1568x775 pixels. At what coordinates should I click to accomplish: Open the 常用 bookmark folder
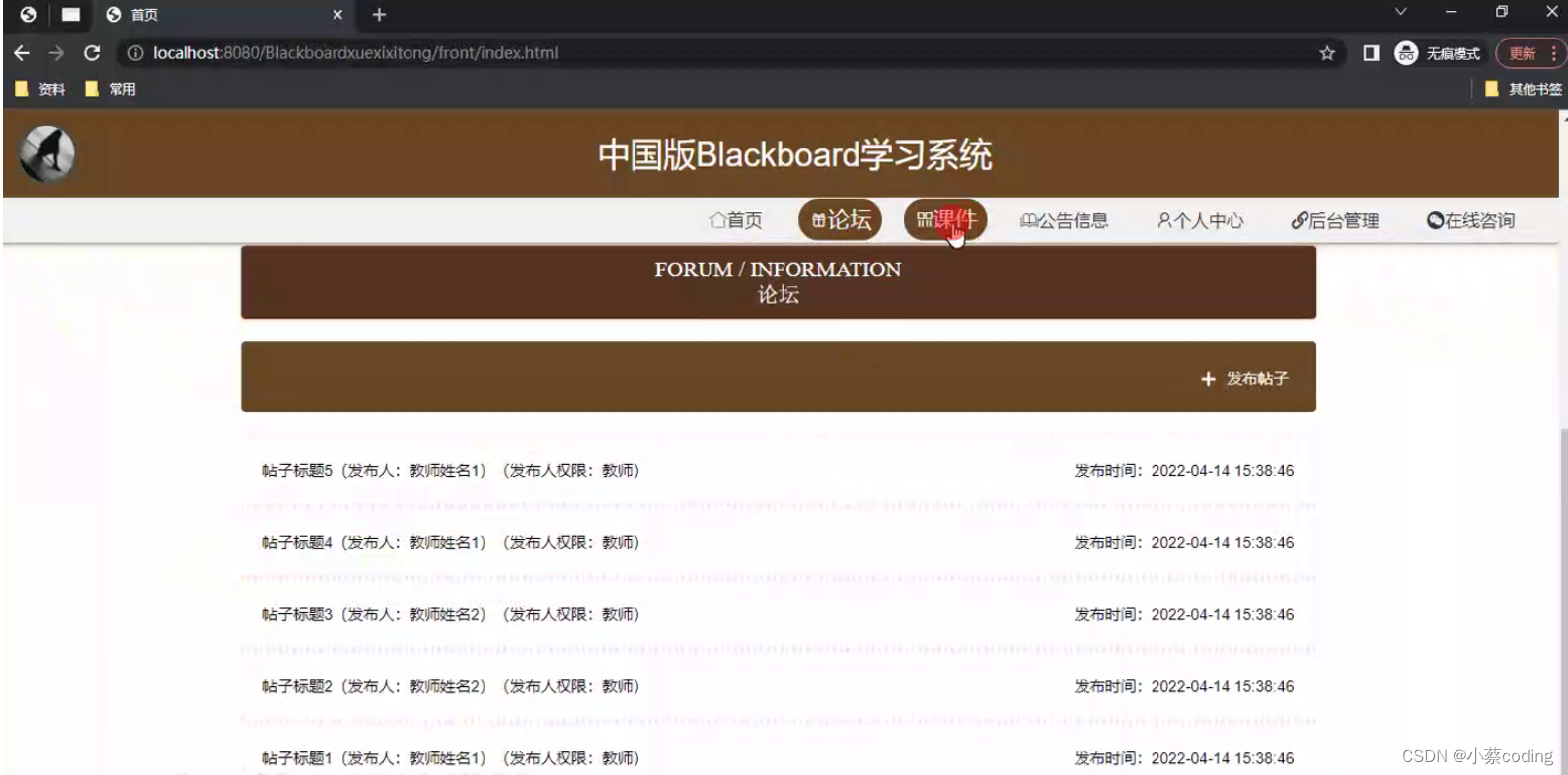tap(111, 89)
